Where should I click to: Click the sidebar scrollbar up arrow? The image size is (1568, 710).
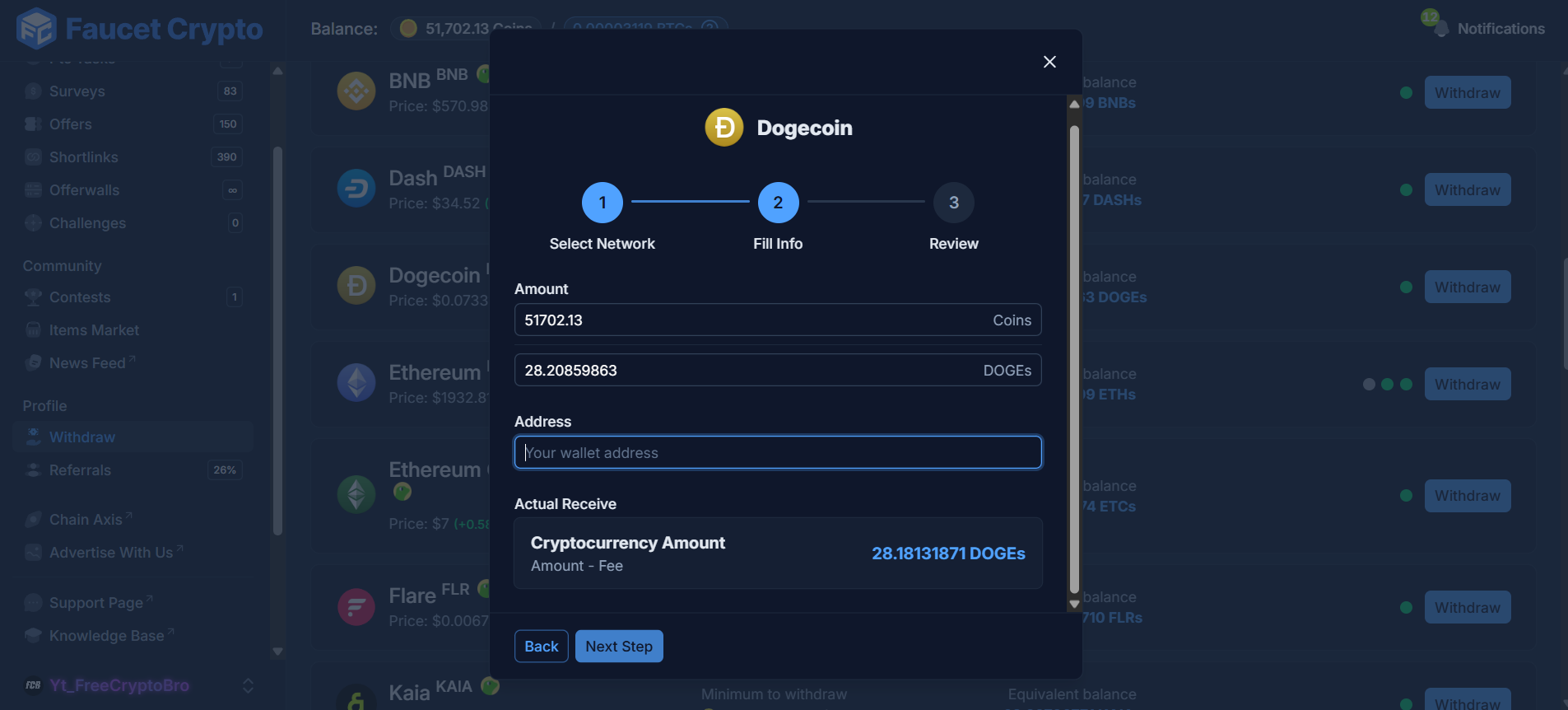pos(277,71)
